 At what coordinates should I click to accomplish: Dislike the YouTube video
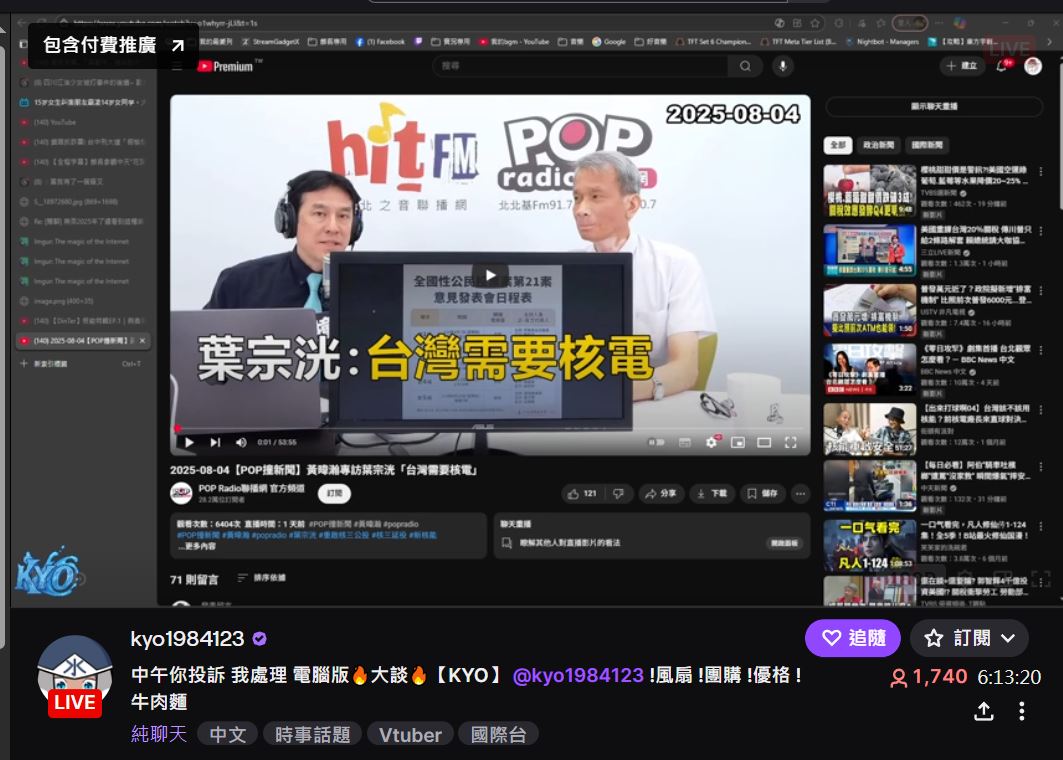618,494
